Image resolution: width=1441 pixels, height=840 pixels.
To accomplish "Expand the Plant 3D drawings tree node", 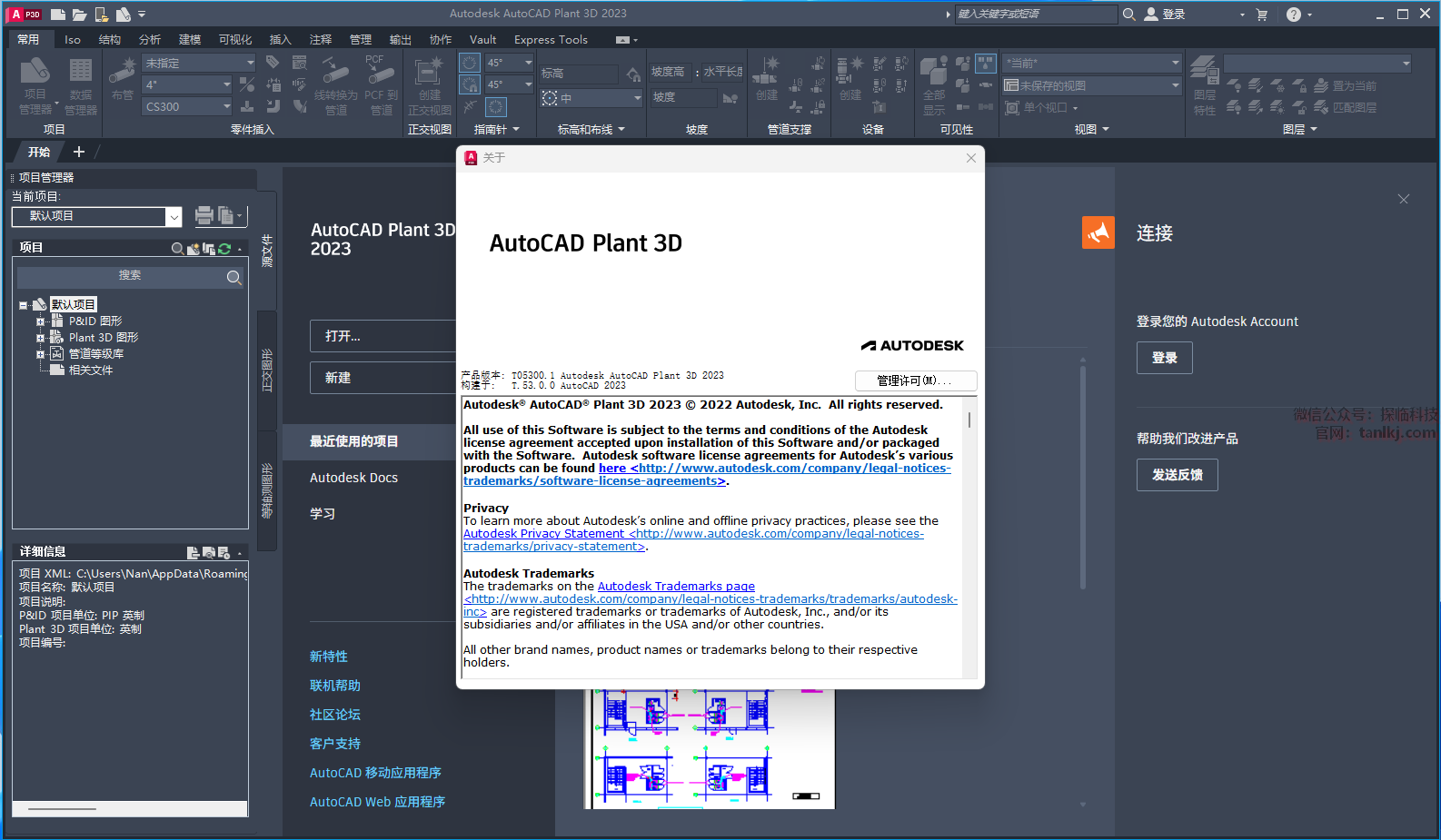I will tap(40, 338).
